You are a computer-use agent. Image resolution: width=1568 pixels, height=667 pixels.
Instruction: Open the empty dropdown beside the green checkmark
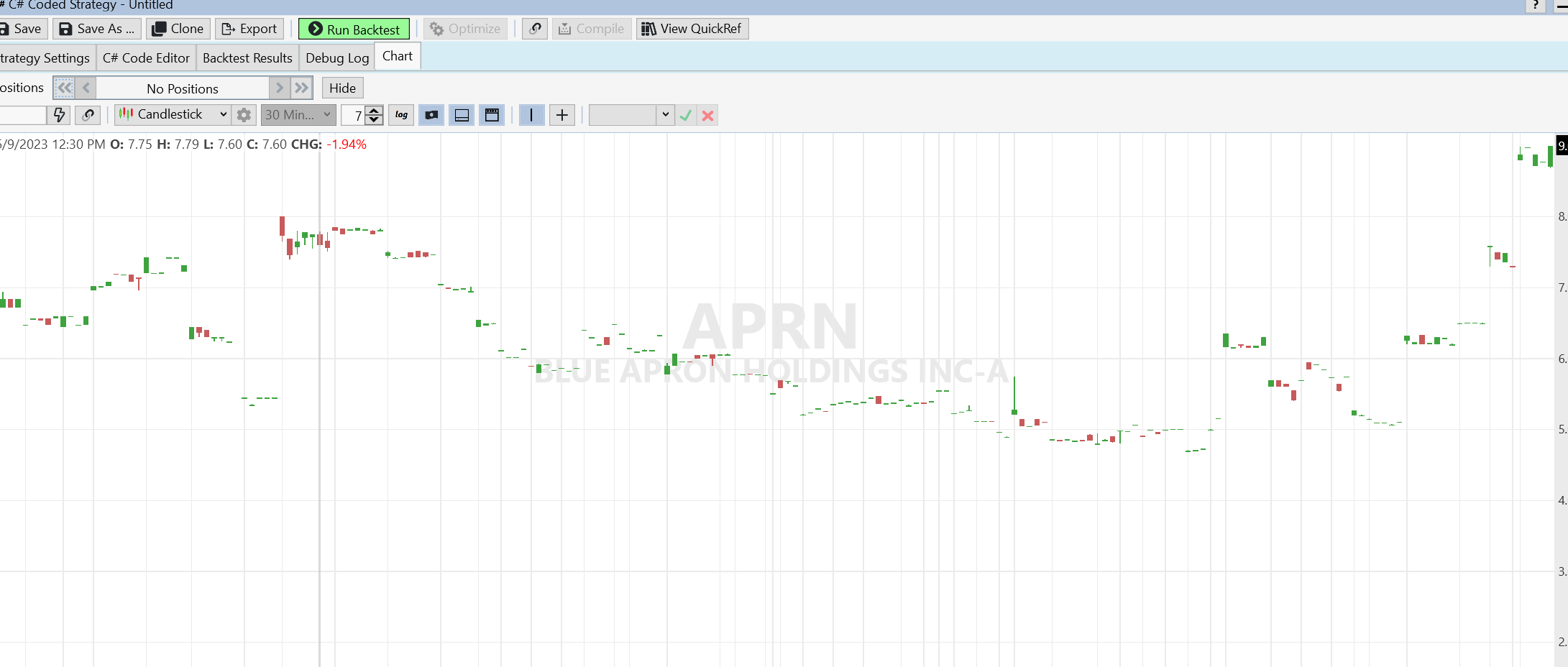point(631,115)
